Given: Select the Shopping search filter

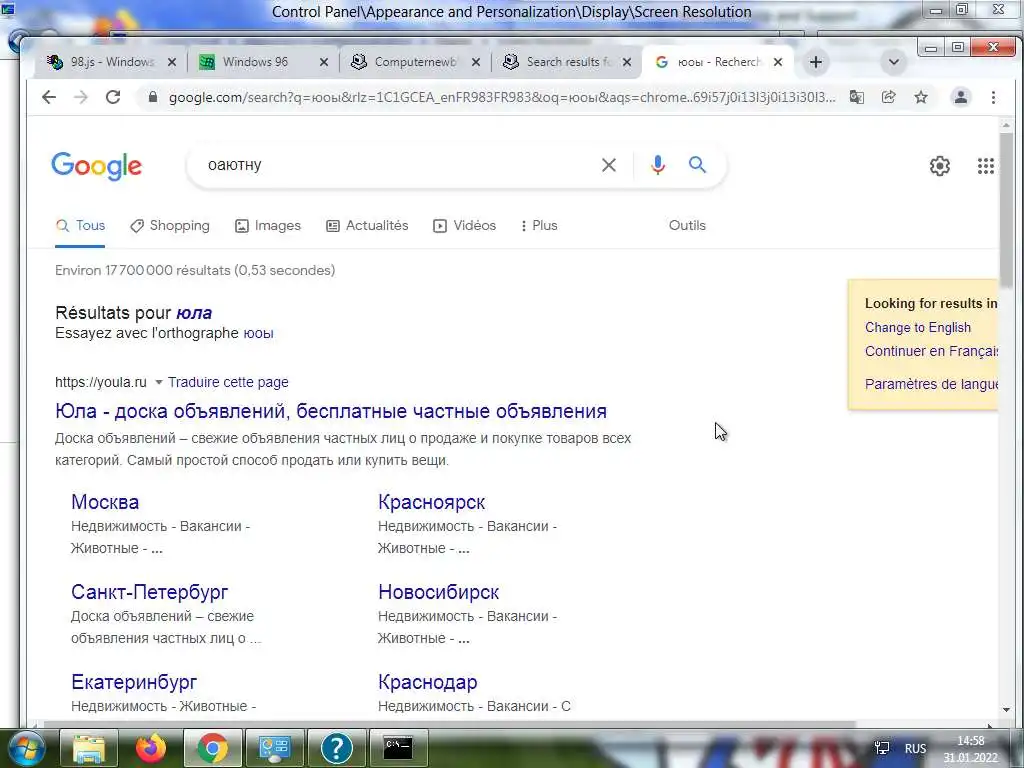Looking at the screenshot, I should click(x=170, y=225).
